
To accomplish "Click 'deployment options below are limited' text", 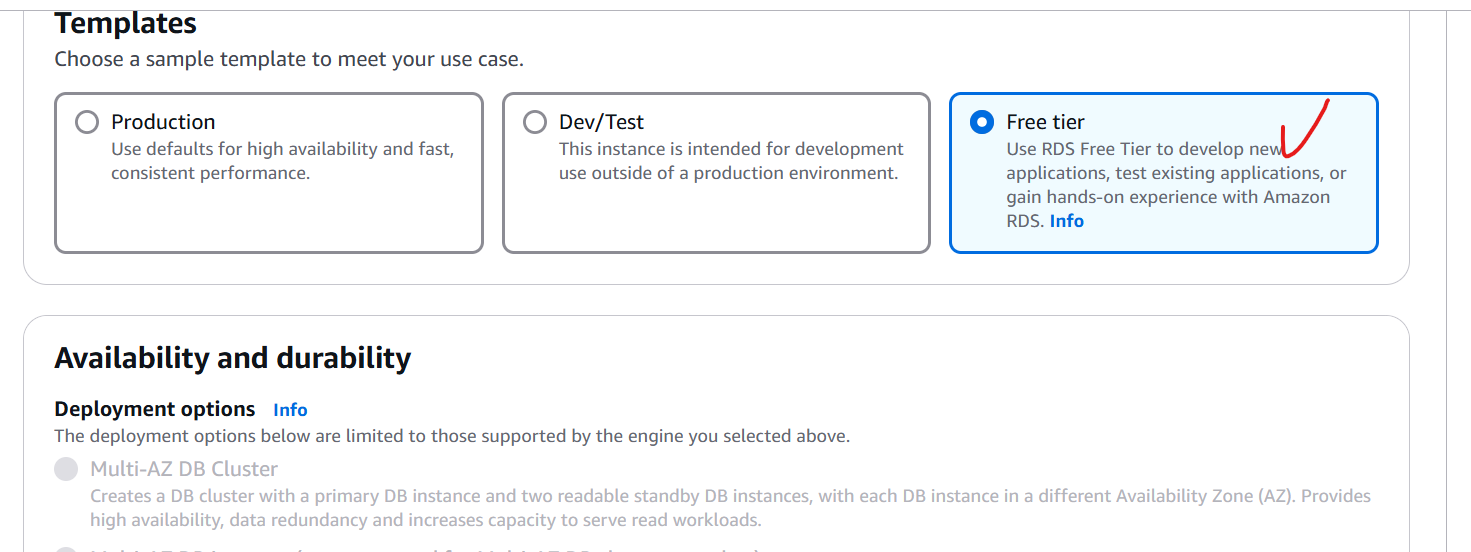I will (452, 436).
